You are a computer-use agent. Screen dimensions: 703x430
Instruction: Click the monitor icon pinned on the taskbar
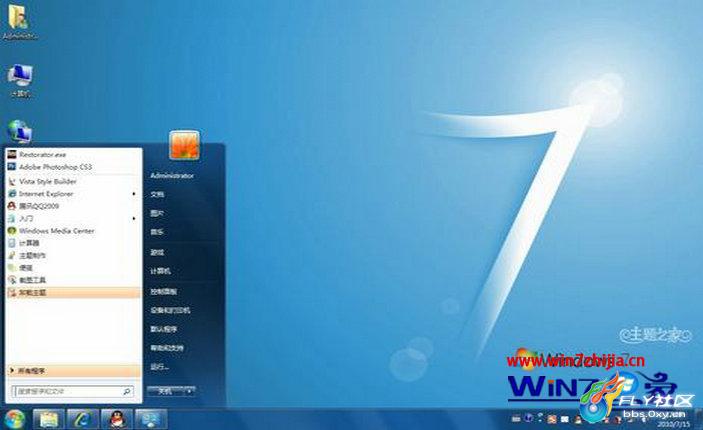tap(151, 420)
